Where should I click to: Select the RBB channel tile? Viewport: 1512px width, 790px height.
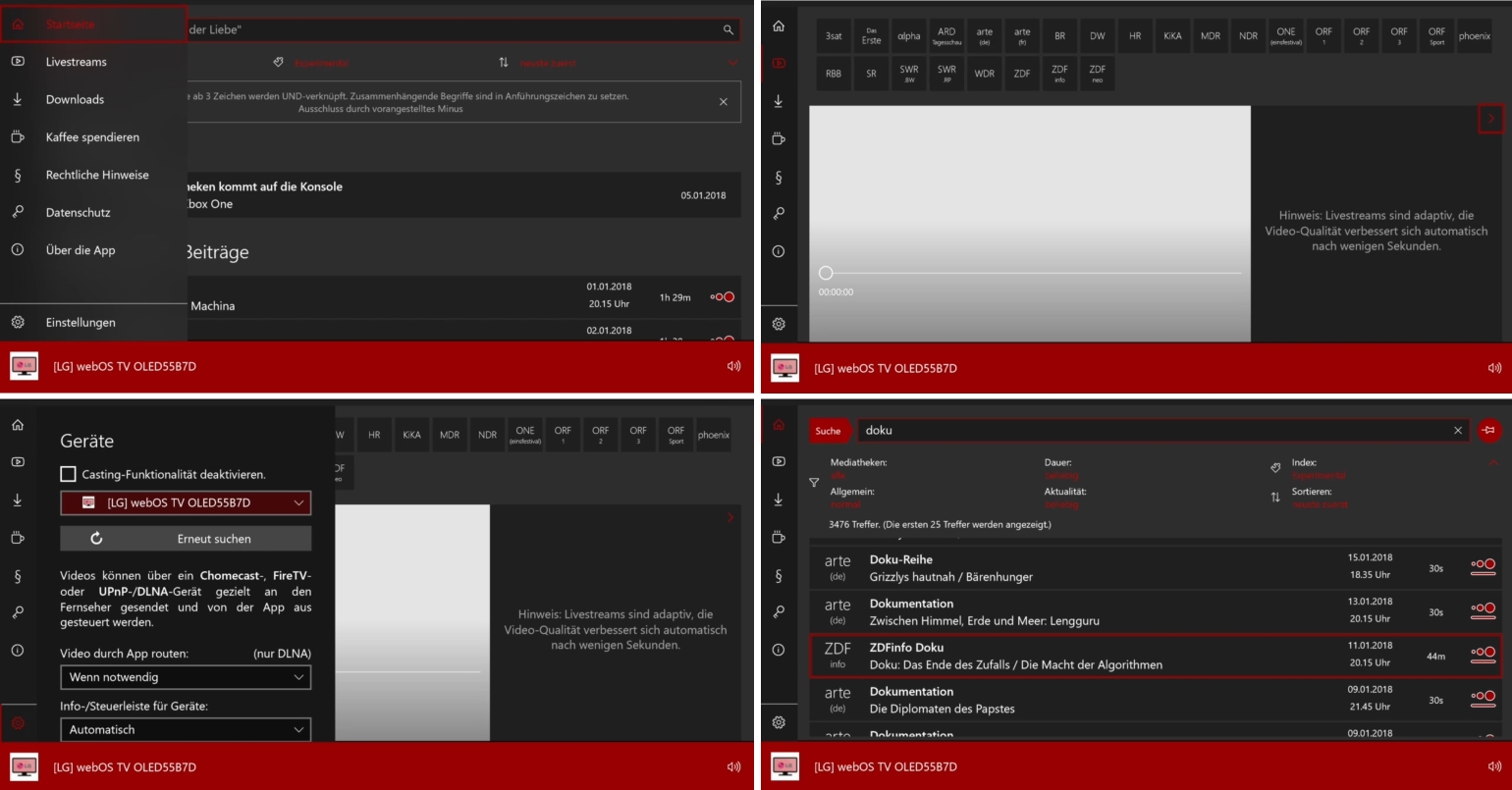(x=834, y=74)
